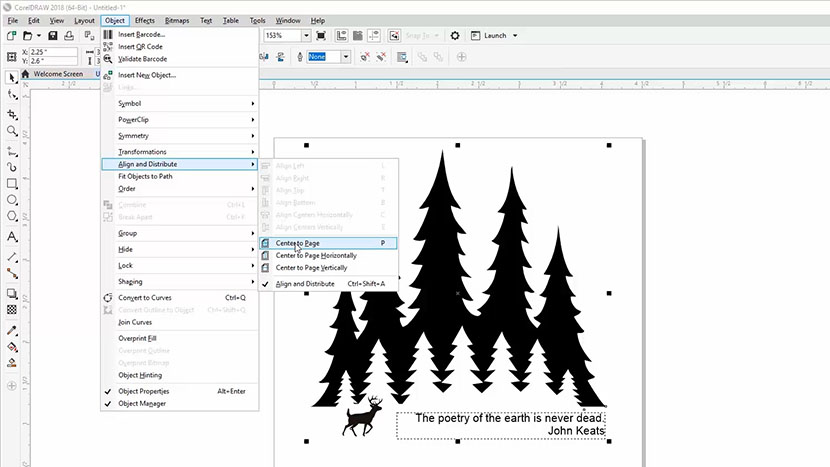
Task: Pick the Ellipse tool
Action: [12, 201]
